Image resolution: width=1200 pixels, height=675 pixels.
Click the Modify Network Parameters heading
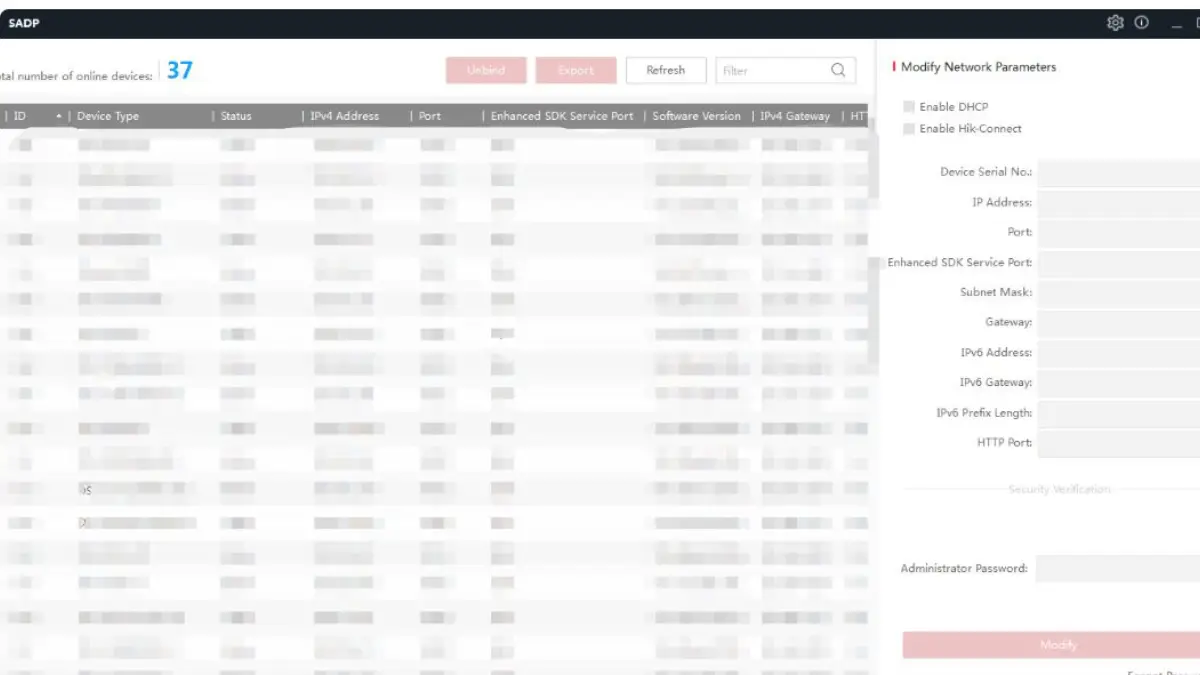(978, 67)
